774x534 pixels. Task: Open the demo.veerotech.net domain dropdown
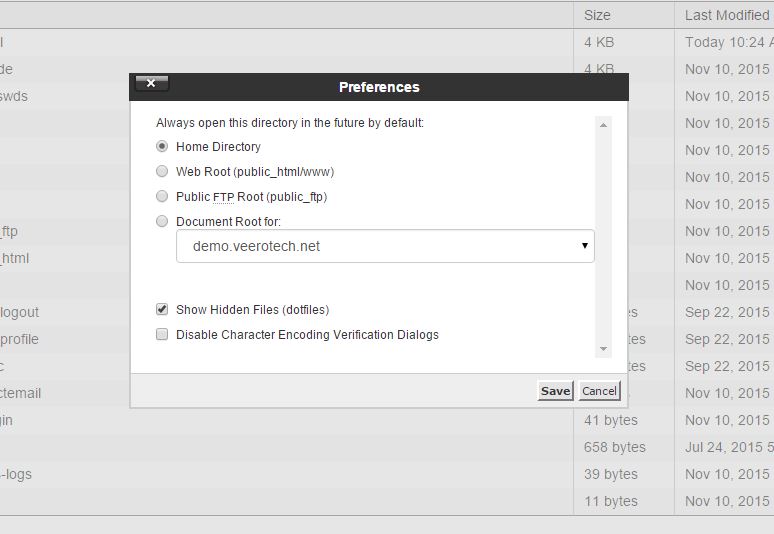pos(385,246)
